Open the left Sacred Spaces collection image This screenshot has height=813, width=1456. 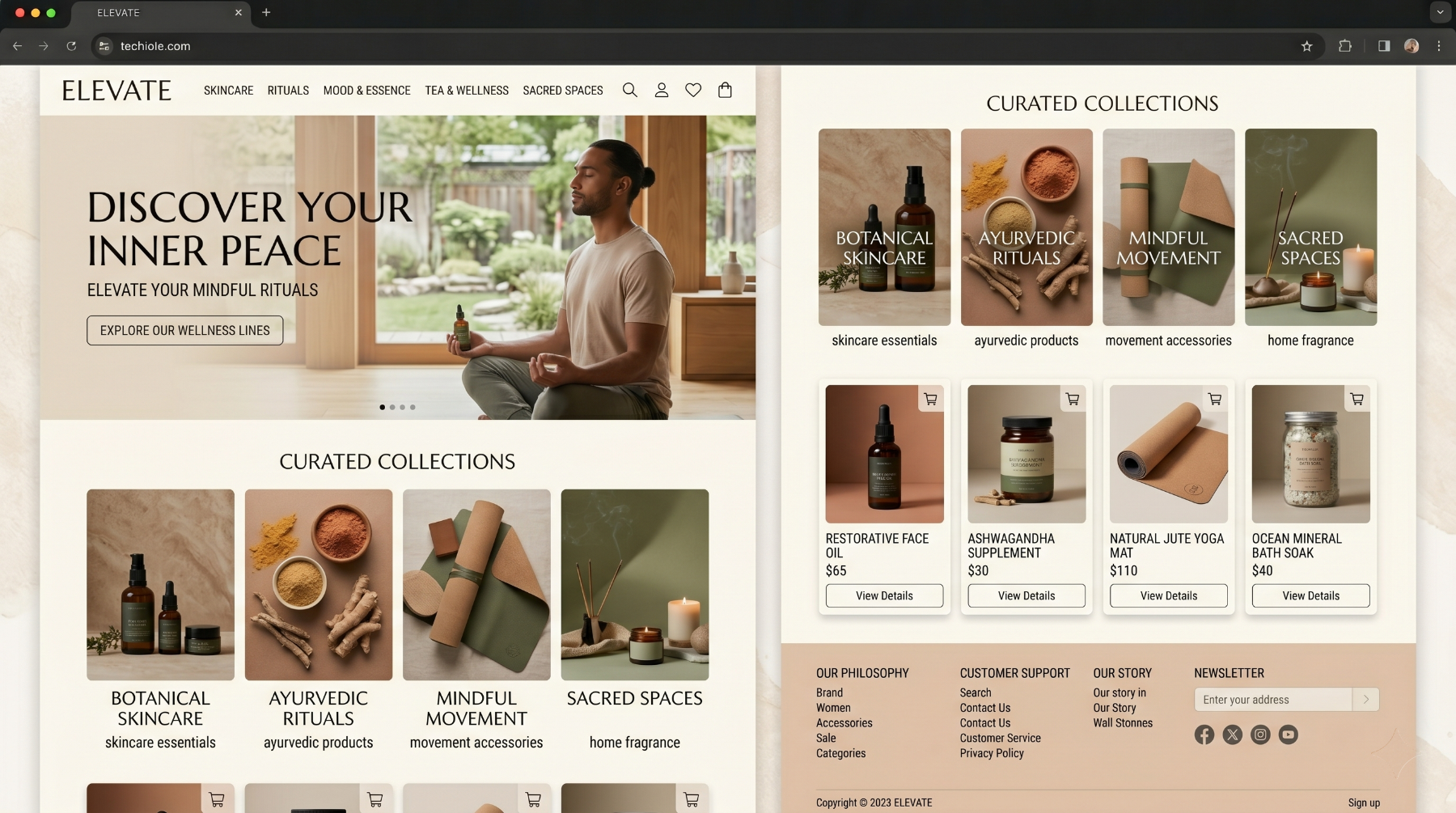(x=635, y=585)
